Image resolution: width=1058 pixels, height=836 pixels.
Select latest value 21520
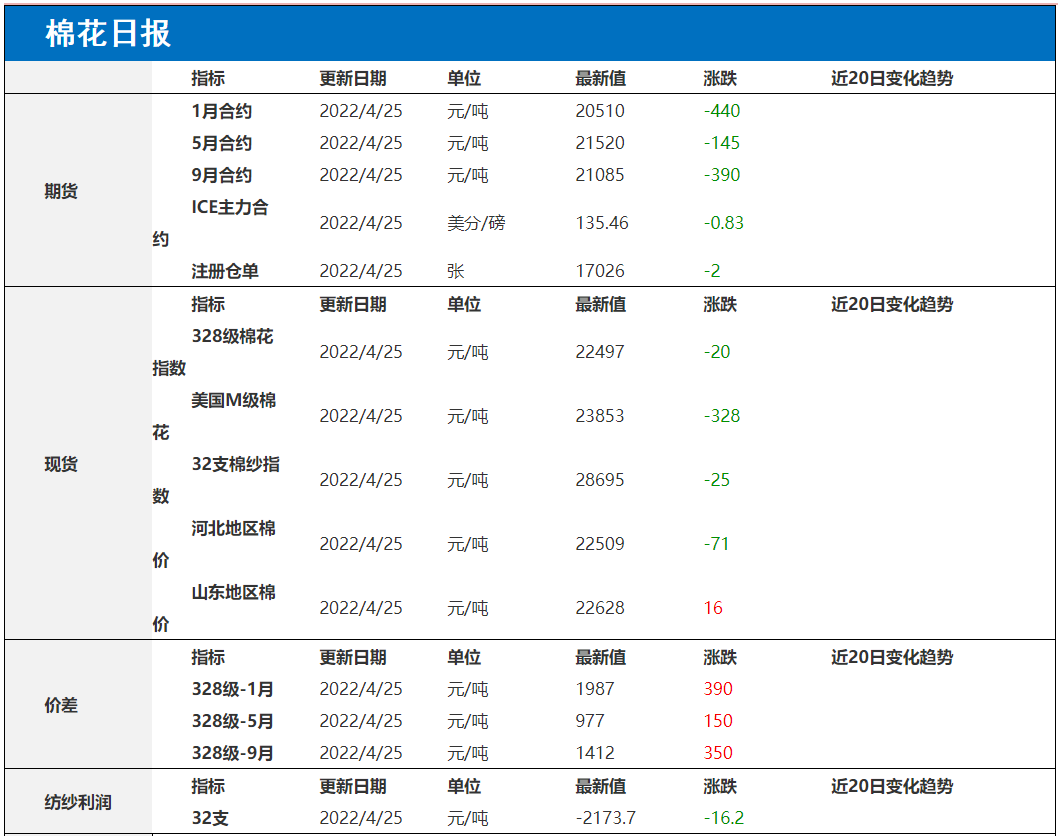pyautogui.click(x=600, y=143)
